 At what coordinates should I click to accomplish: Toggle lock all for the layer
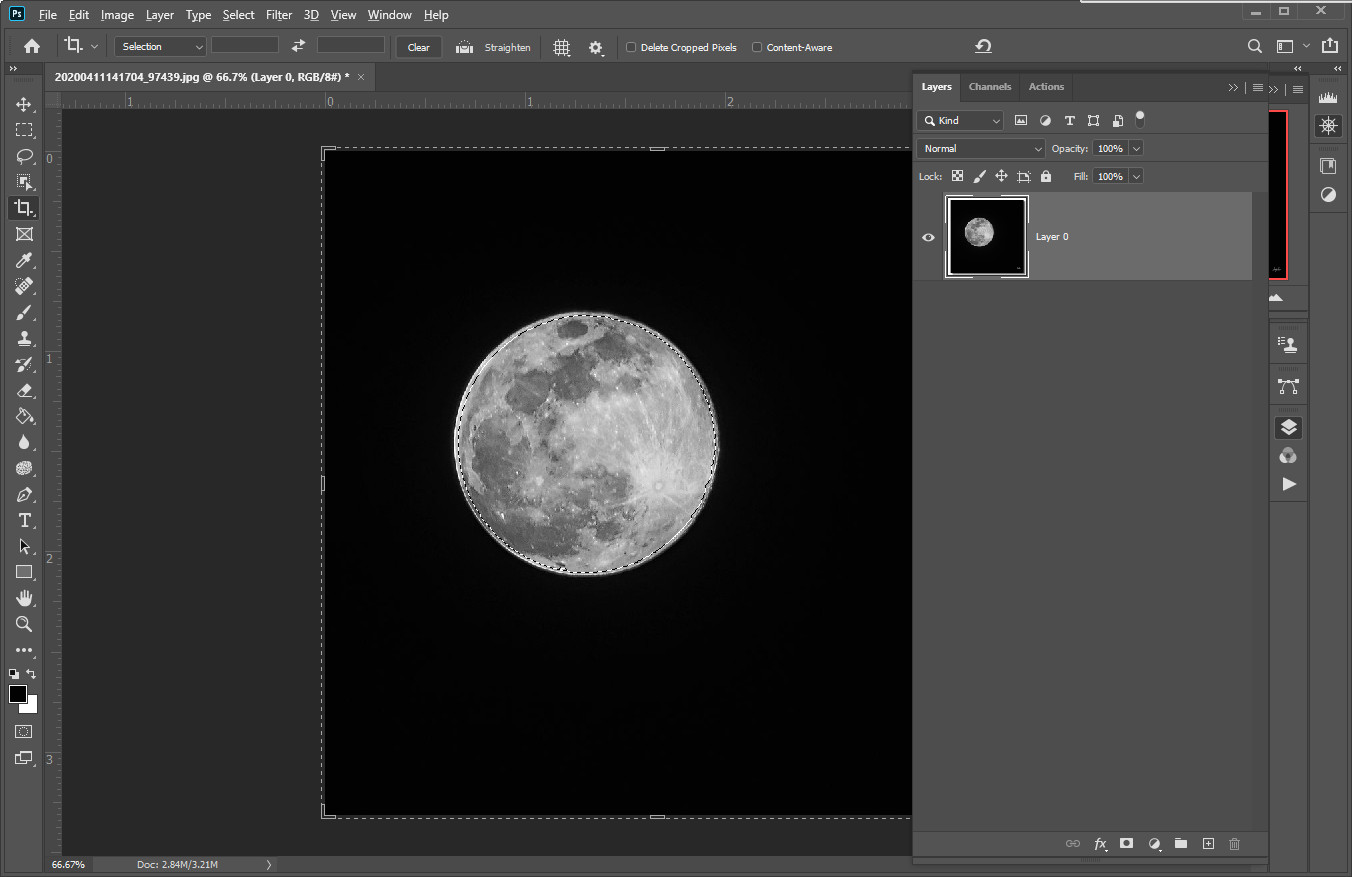point(1046,176)
